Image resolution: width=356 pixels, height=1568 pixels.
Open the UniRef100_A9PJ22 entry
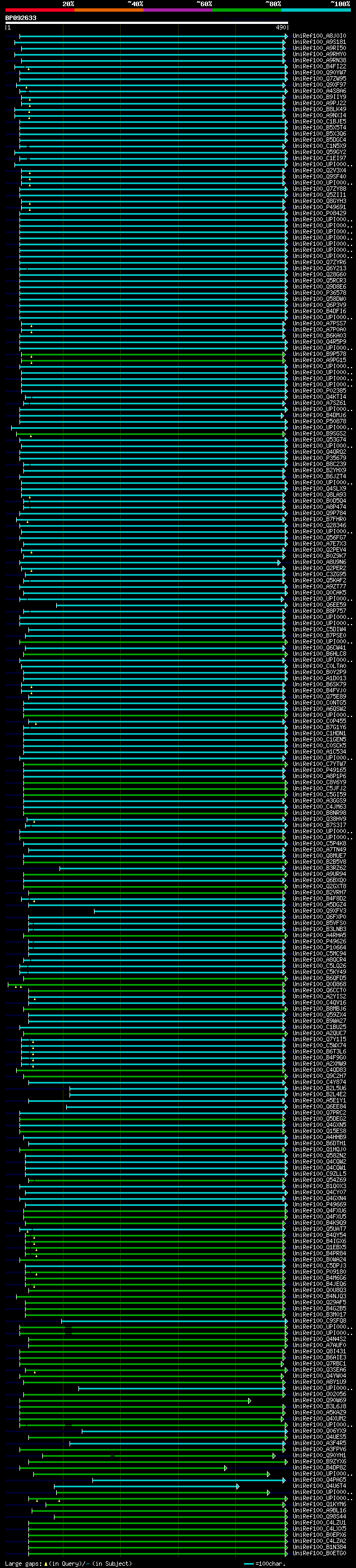(x=319, y=103)
